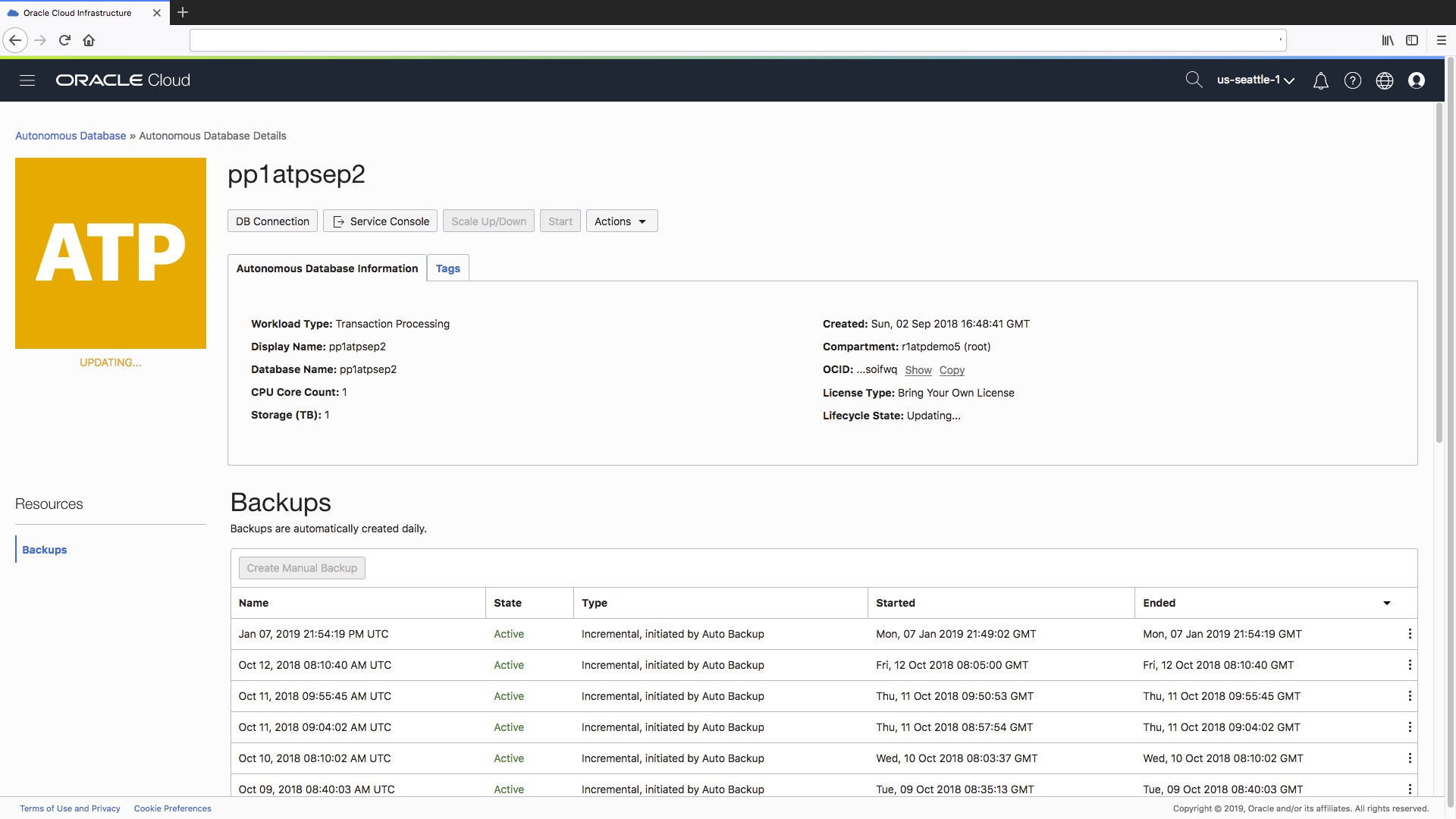1456x819 pixels.
Task: Click the Service Console icon button
Action: pos(339,221)
